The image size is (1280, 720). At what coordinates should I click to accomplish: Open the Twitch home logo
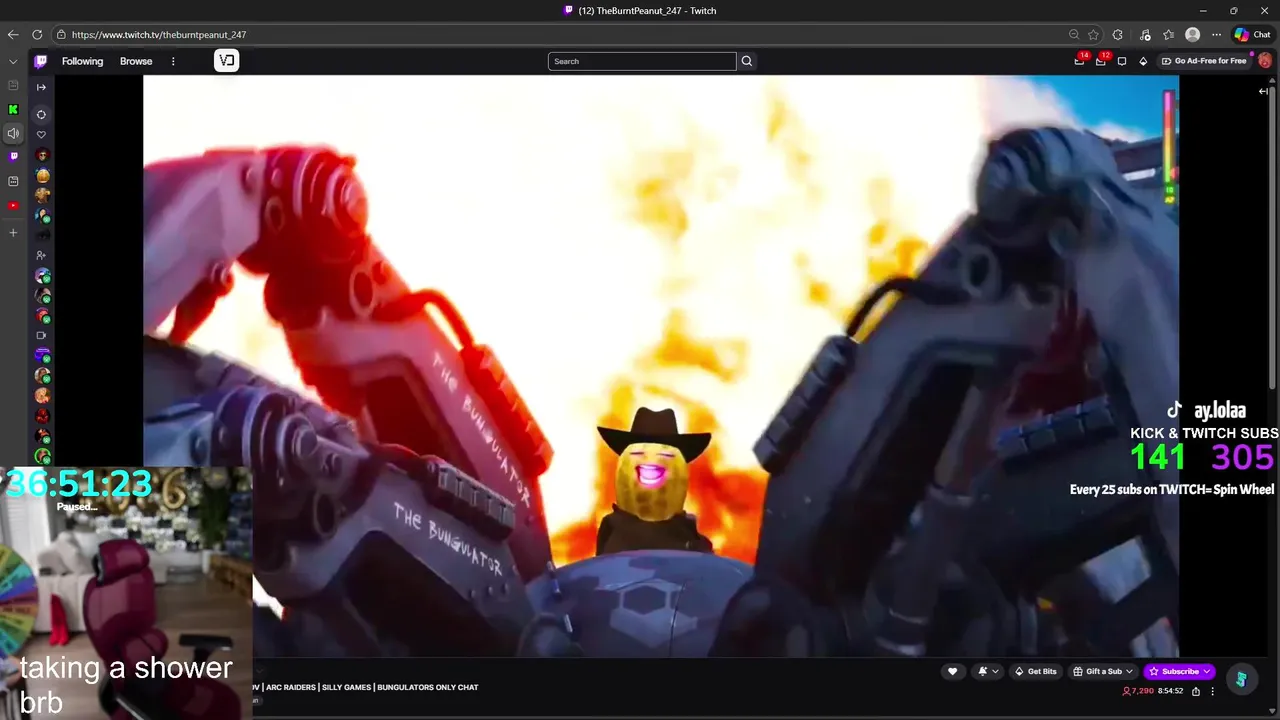pos(41,61)
